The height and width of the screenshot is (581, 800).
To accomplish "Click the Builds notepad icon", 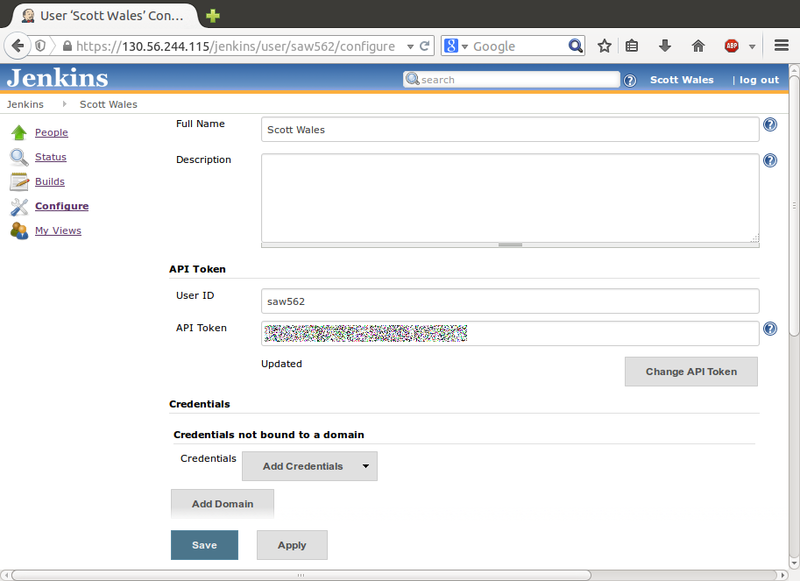I will click(x=19, y=182).
